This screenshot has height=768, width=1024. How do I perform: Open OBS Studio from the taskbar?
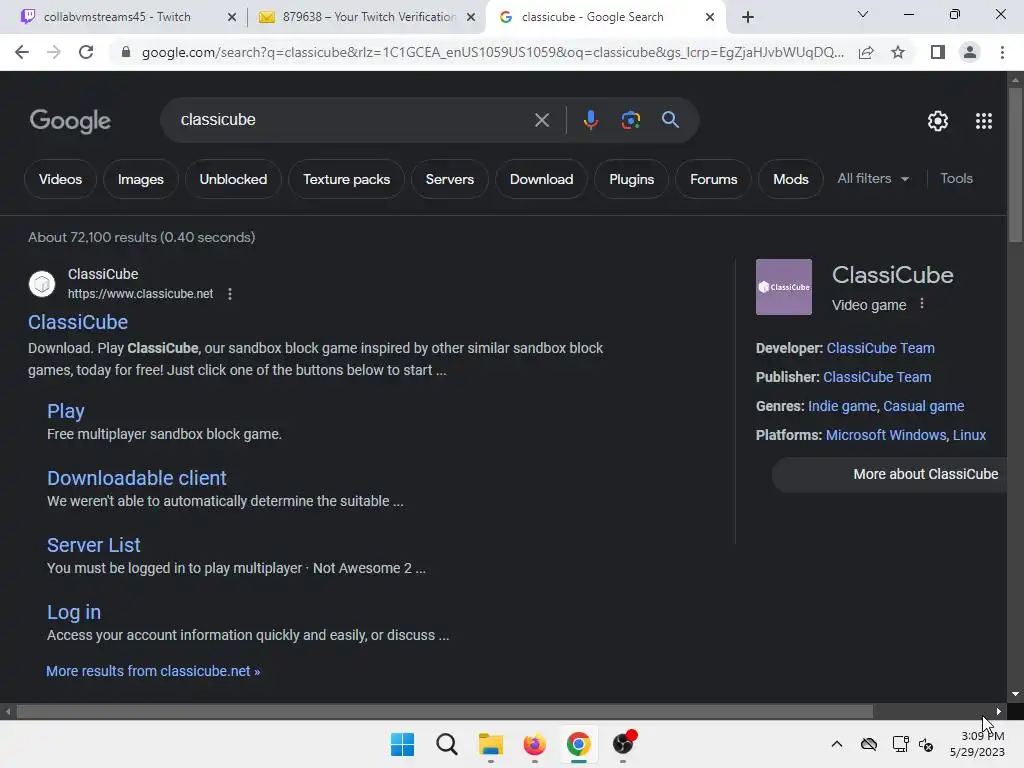click(623, 744)
